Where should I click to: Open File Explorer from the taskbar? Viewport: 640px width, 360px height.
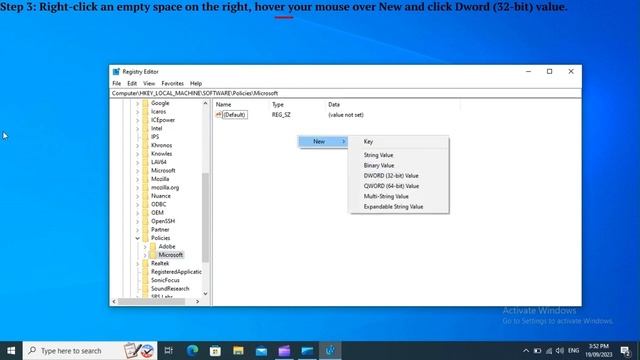click(x=238, y=351)
